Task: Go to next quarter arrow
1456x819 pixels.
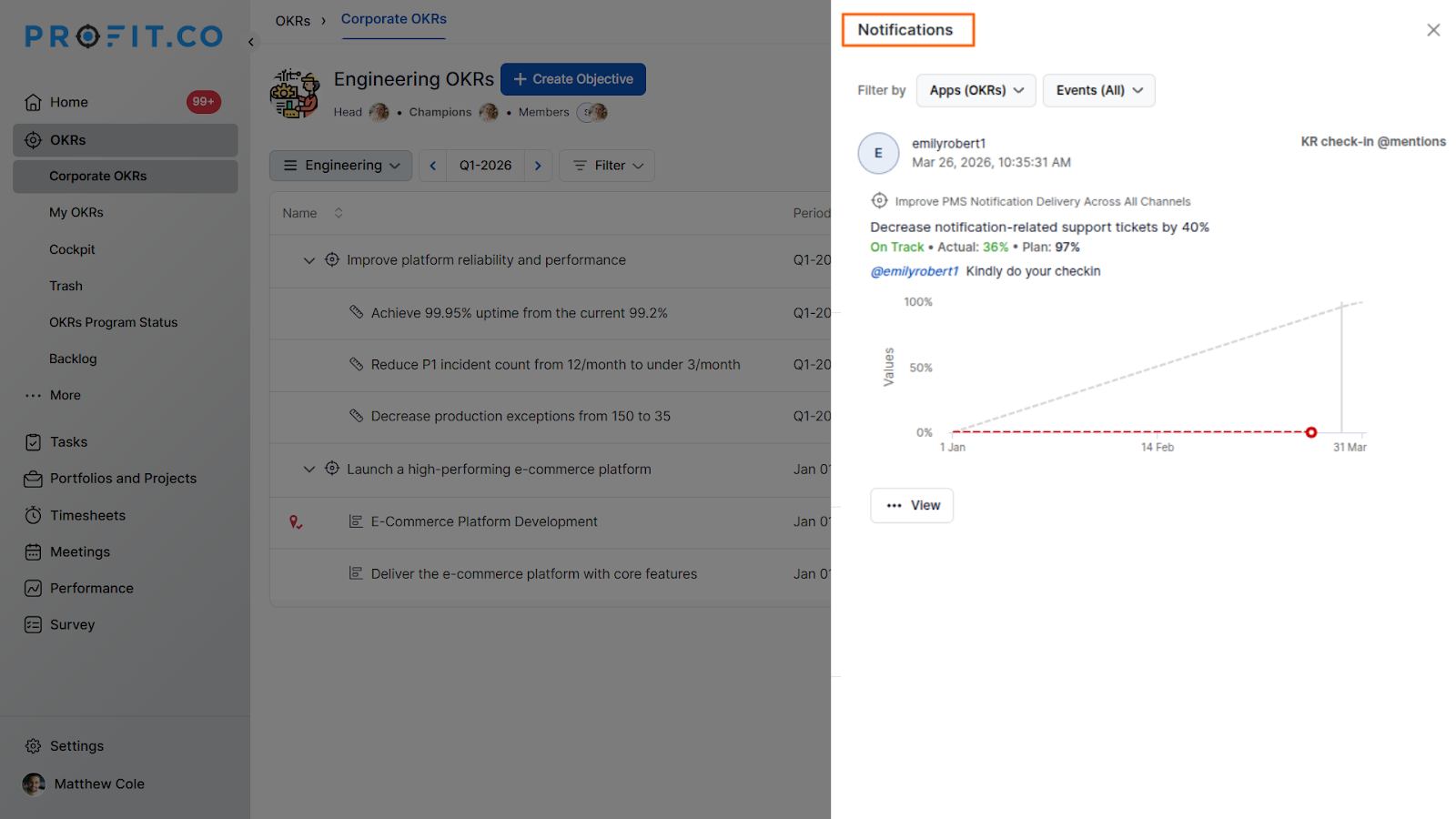Action: (538, 166)
